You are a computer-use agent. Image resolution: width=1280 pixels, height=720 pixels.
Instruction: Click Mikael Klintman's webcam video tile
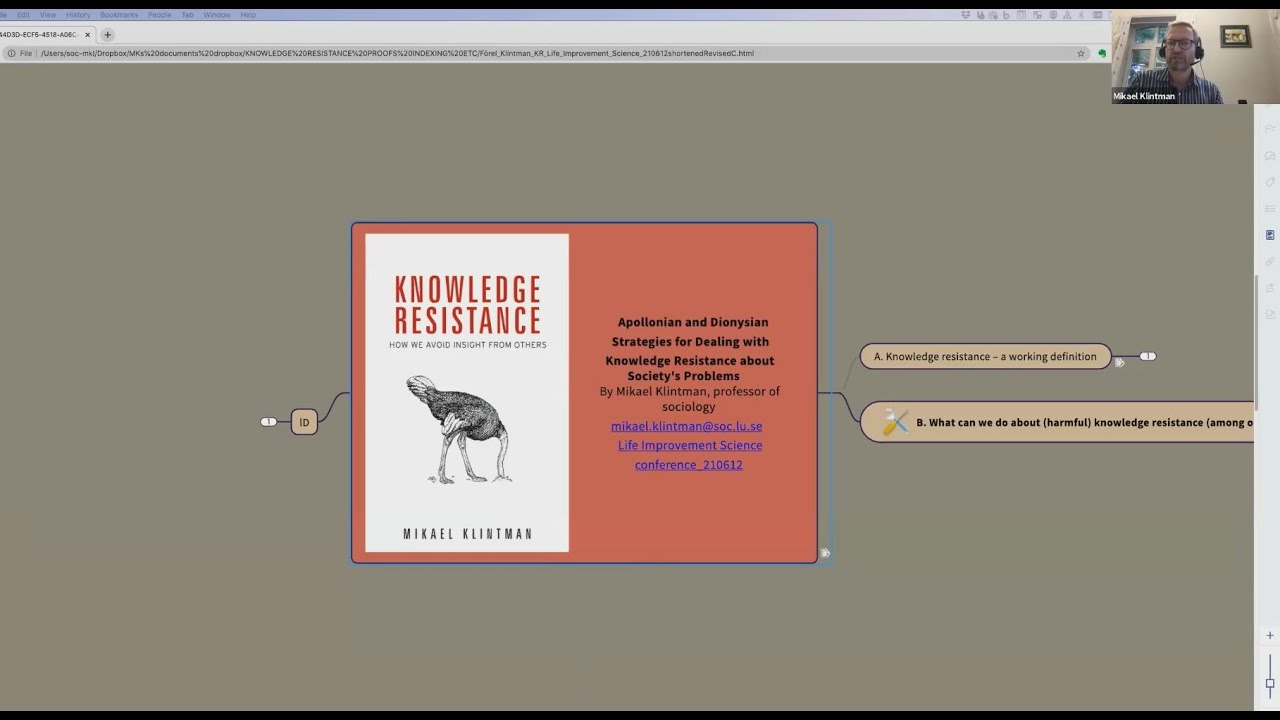pyautogui.click(x=1195, y=56)
